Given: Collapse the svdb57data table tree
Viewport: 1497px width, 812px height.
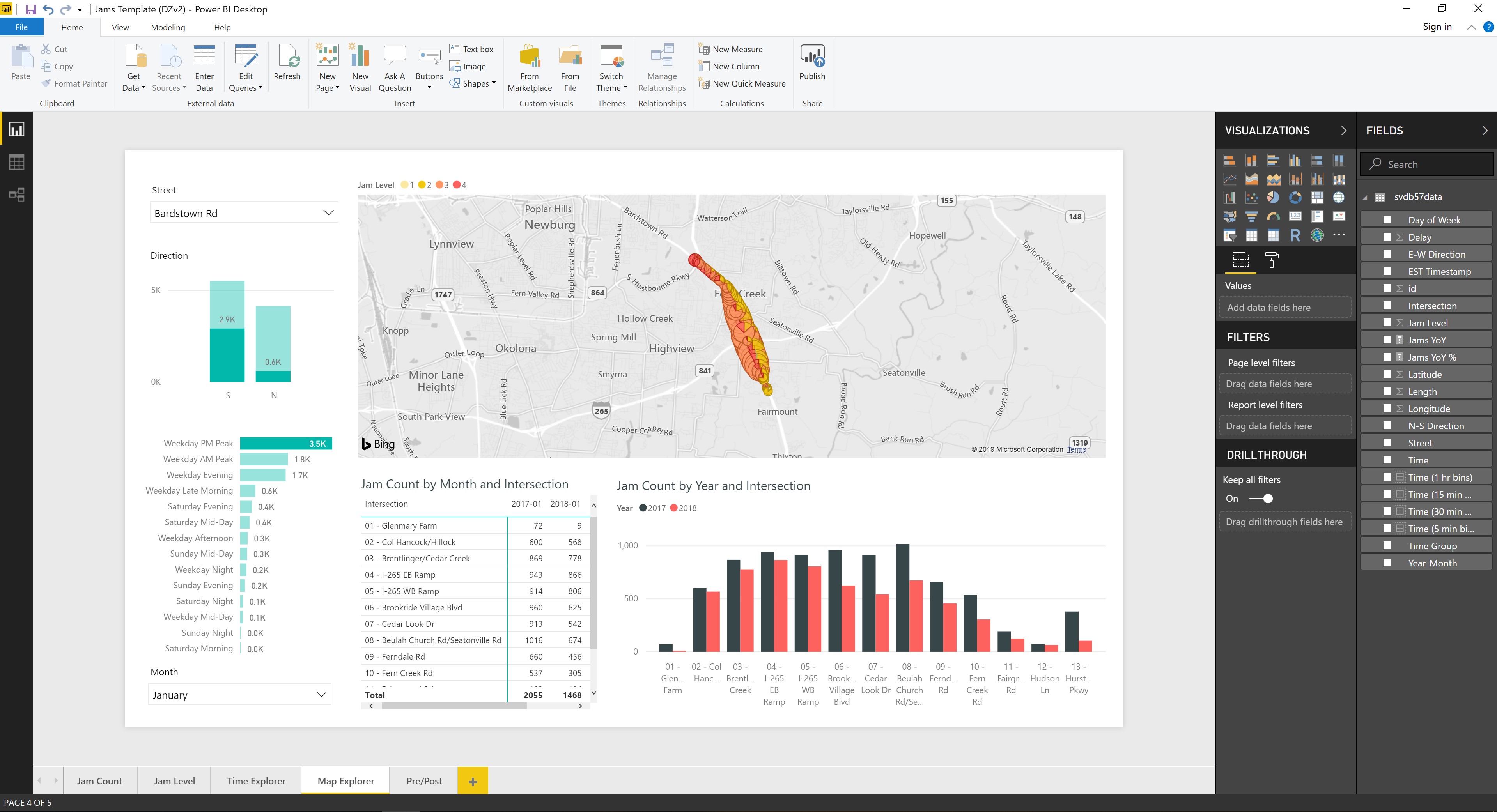Looking at the screenshot, I should point(1365,197).
